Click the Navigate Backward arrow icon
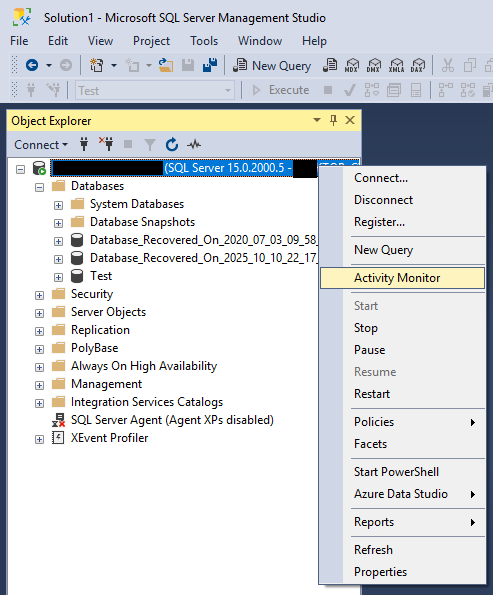This screenshot has height=595, width=493. [x=32, y=65]
